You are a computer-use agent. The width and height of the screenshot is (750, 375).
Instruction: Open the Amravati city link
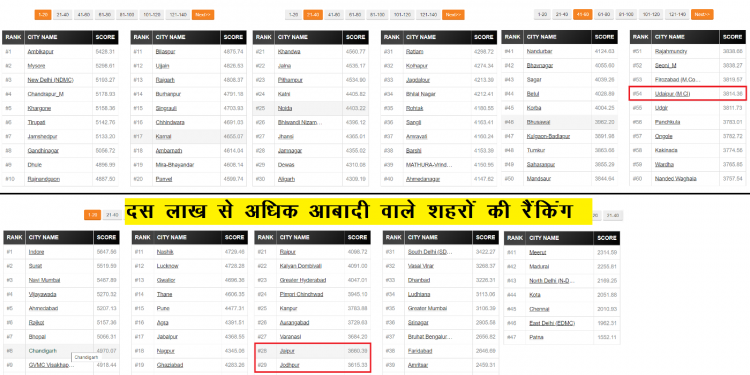(417, 136)
